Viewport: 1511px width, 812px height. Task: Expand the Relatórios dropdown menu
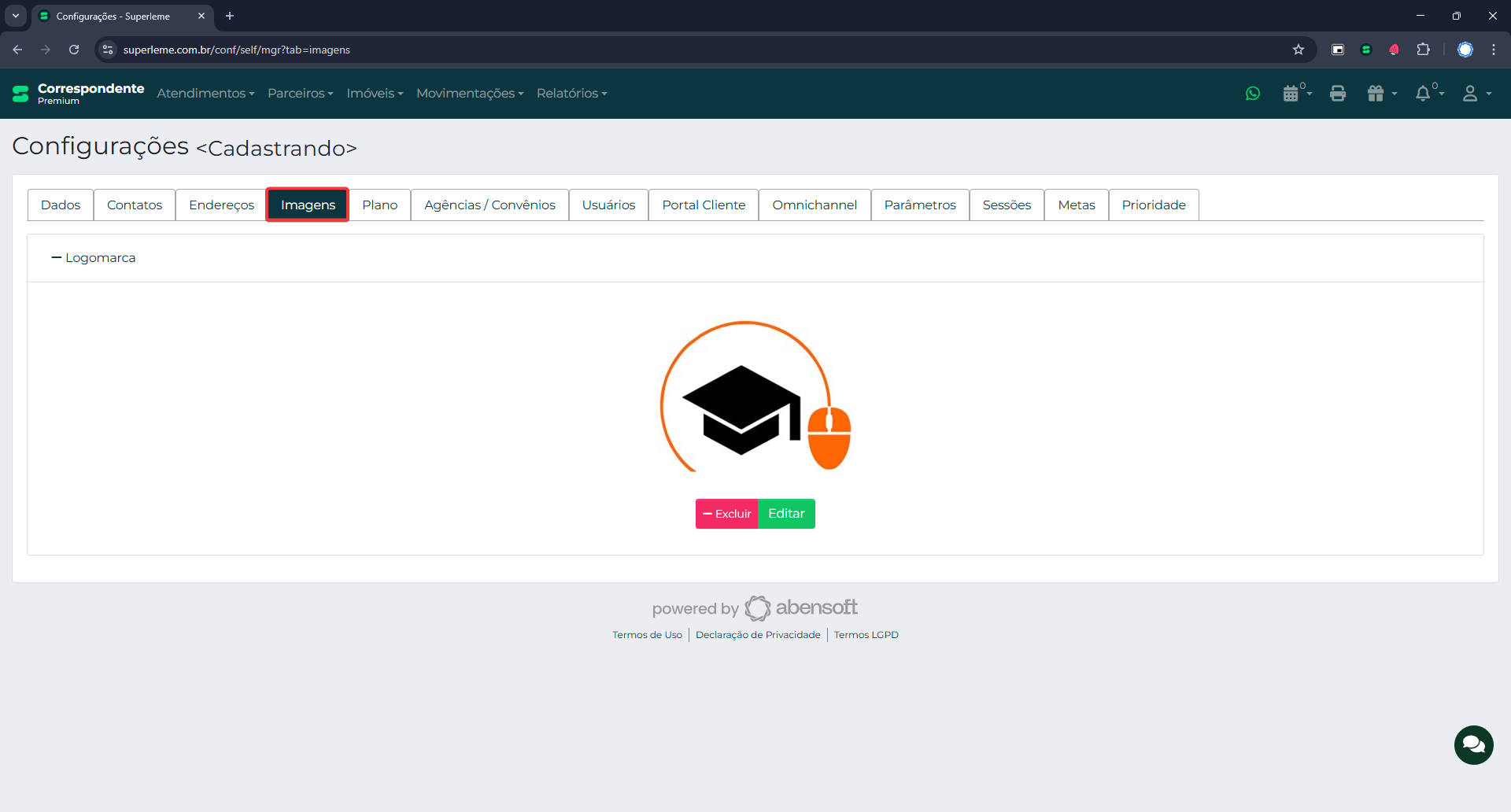click(571, 94)
